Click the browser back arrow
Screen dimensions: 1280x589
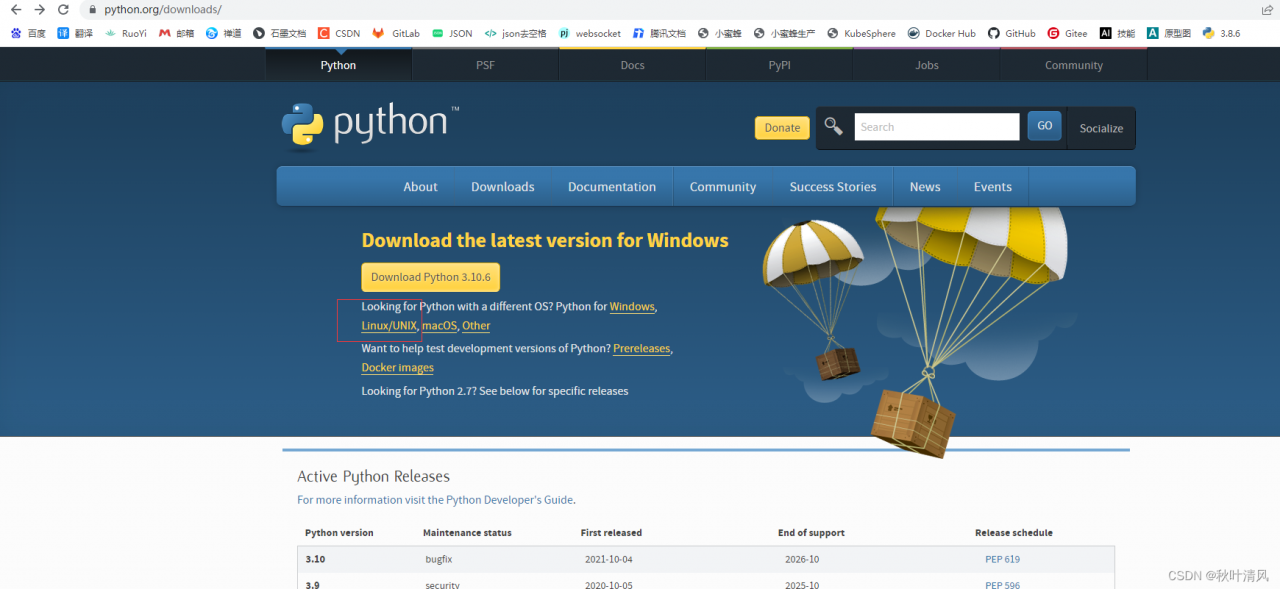click(15, 9)
